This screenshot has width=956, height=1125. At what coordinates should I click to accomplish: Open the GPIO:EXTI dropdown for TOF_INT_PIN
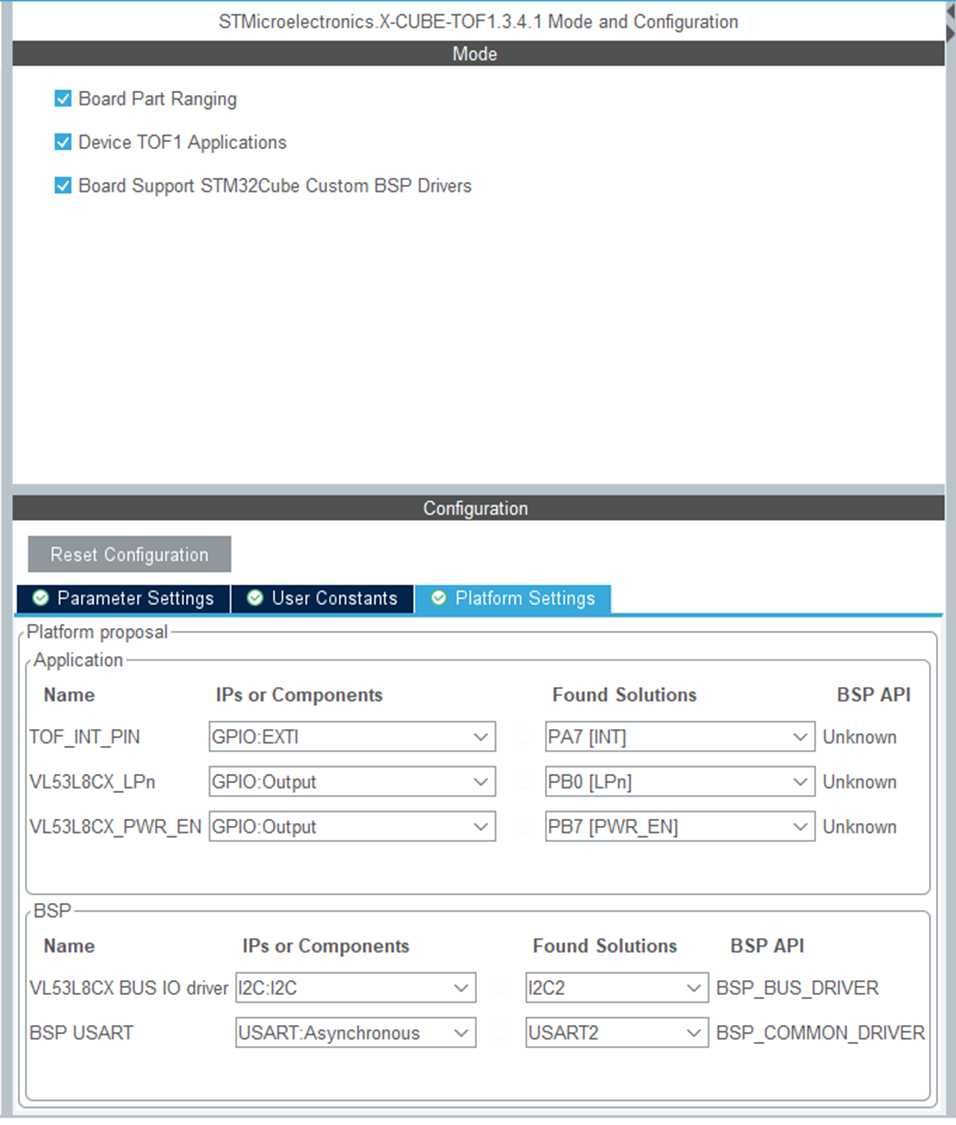point(352,737)
